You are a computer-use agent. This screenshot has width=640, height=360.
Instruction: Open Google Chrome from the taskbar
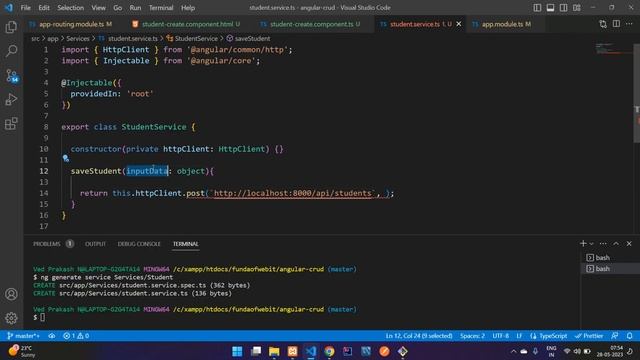coord(329,351)
